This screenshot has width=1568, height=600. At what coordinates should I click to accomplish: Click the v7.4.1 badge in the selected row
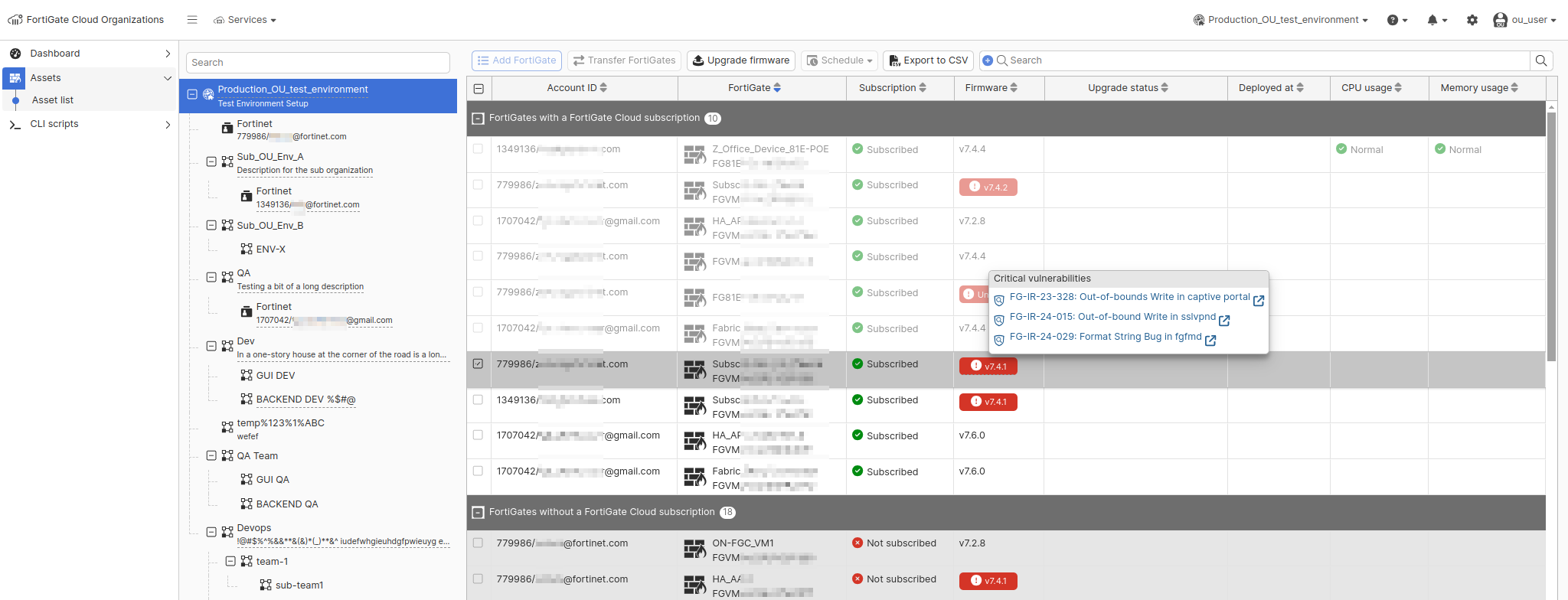(x=988, y=367)
